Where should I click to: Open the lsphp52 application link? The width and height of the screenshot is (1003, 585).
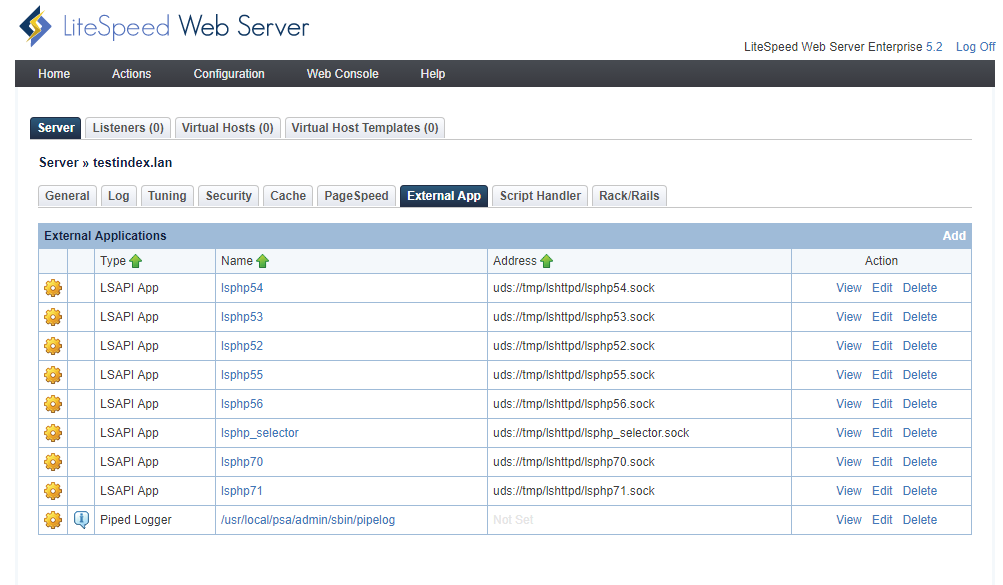(242, 346)
